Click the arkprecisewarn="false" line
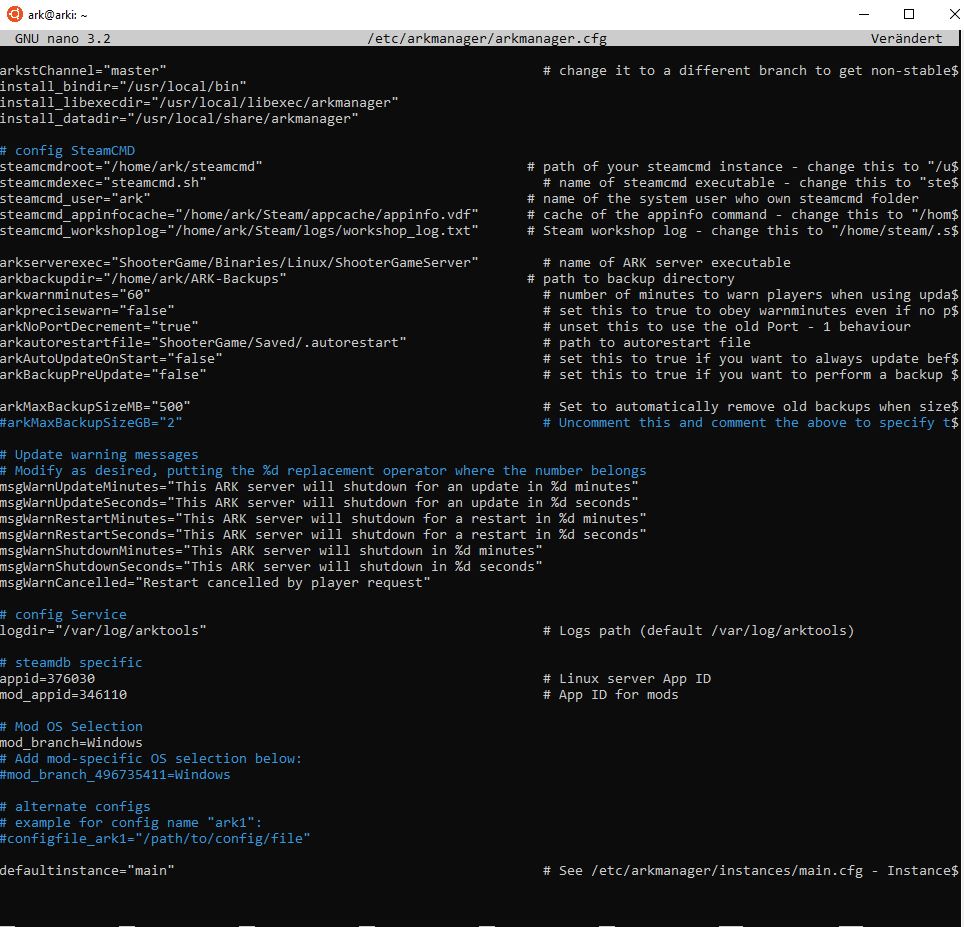The image size is (964, 927). coord(87,310)
